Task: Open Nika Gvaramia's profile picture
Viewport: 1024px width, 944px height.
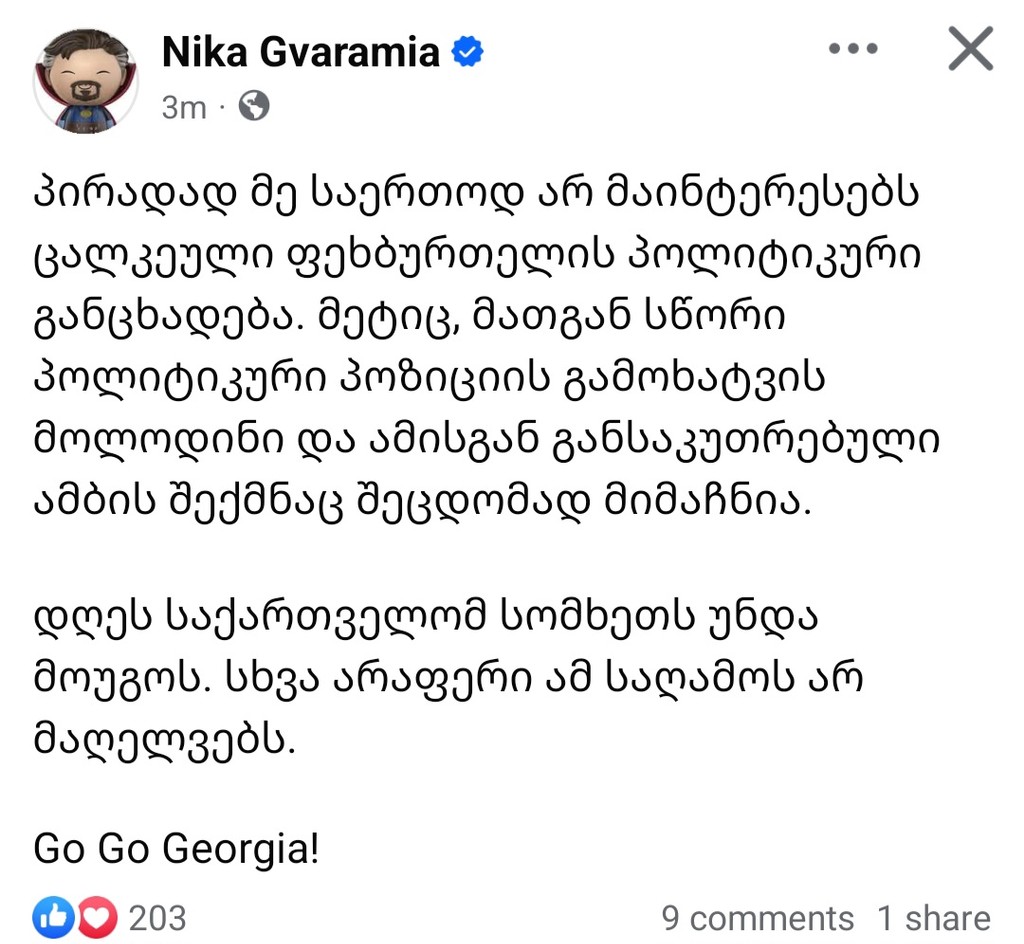Action: 86,81
